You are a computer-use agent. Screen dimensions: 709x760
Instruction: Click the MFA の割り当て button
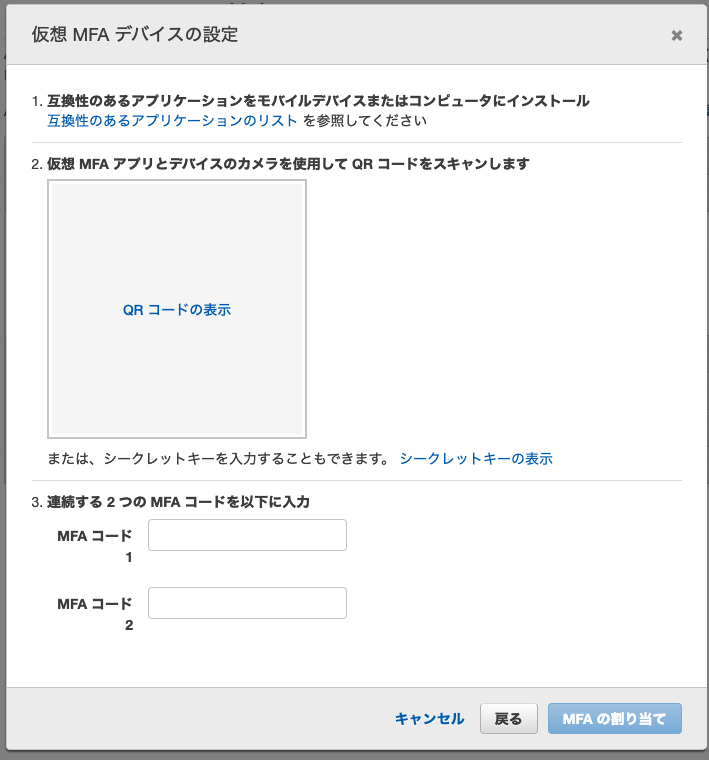tap(615, 719)
